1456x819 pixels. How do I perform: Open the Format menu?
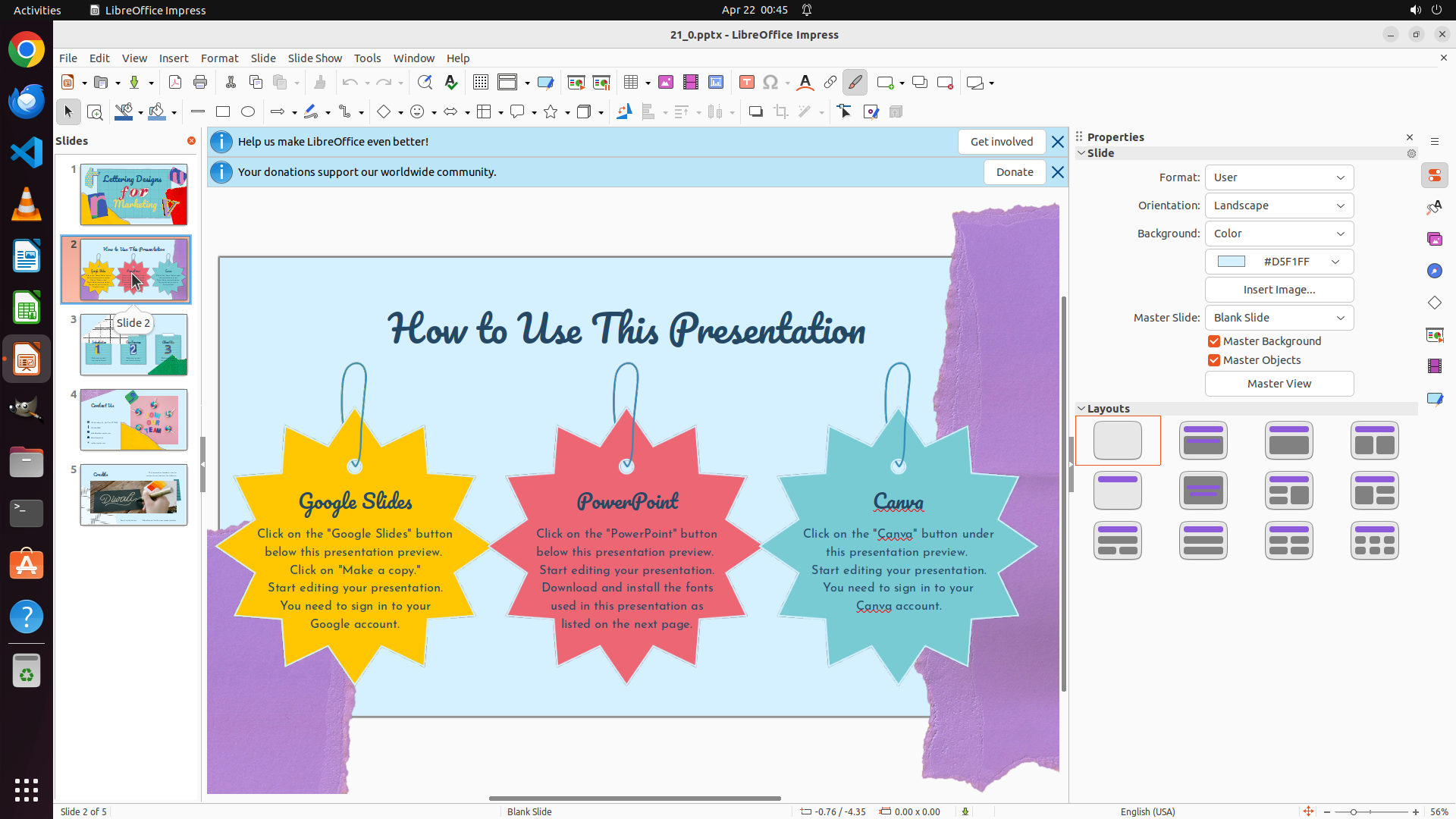coord(219,58)
